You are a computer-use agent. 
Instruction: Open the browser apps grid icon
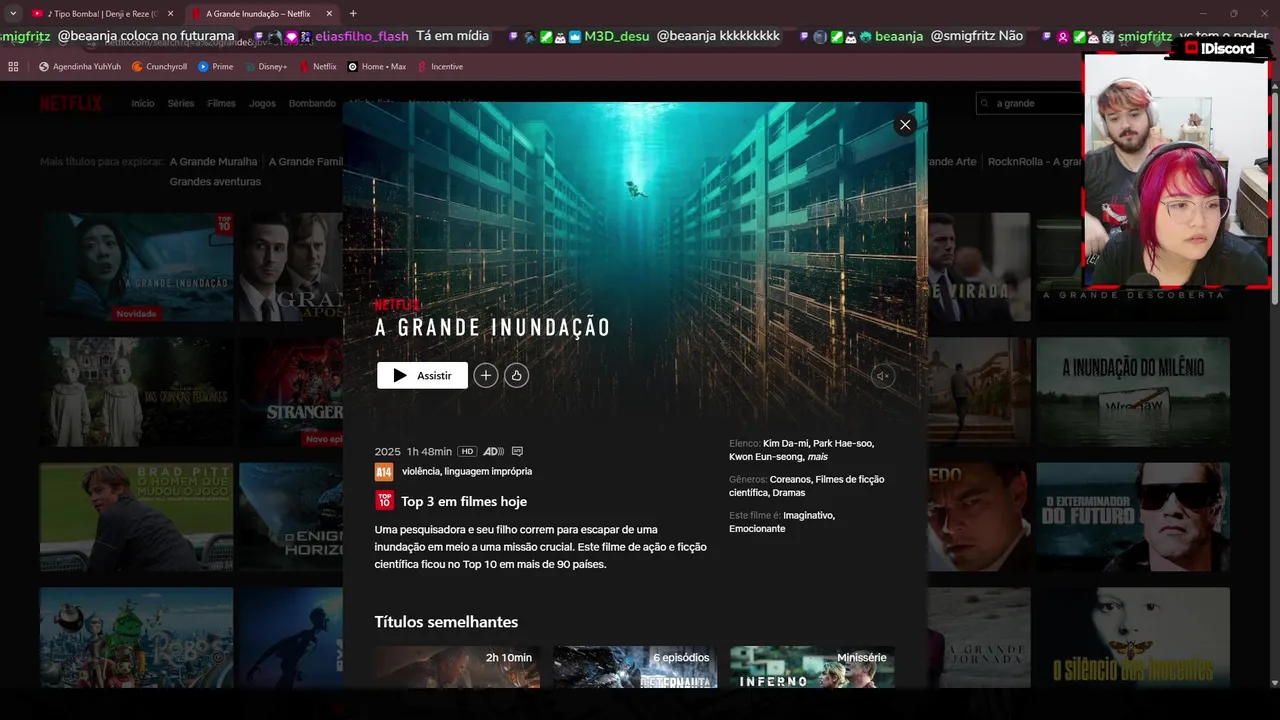[x=13, y=67]
